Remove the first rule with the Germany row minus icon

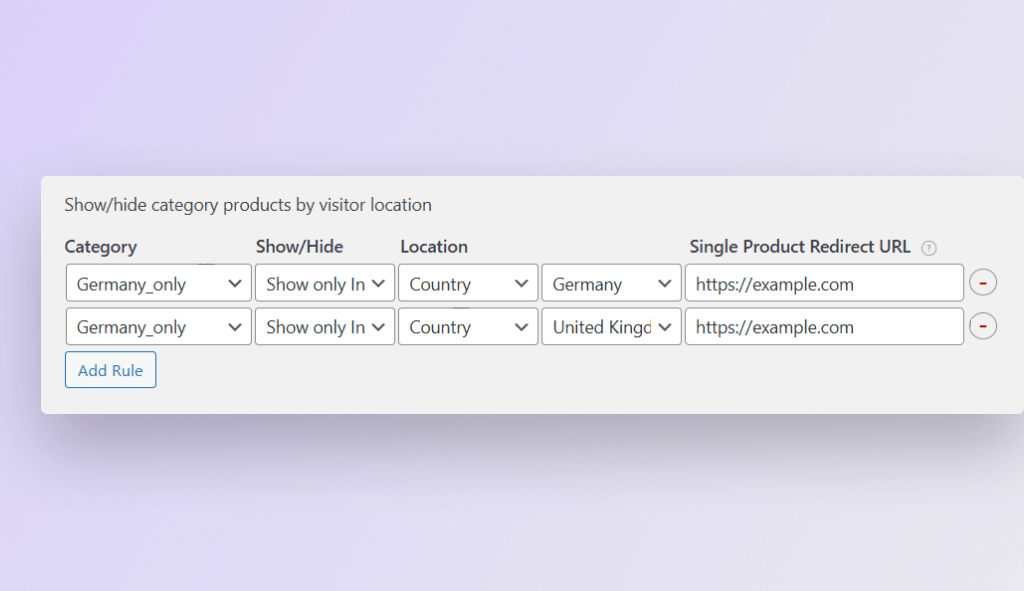tap(982, 284)
